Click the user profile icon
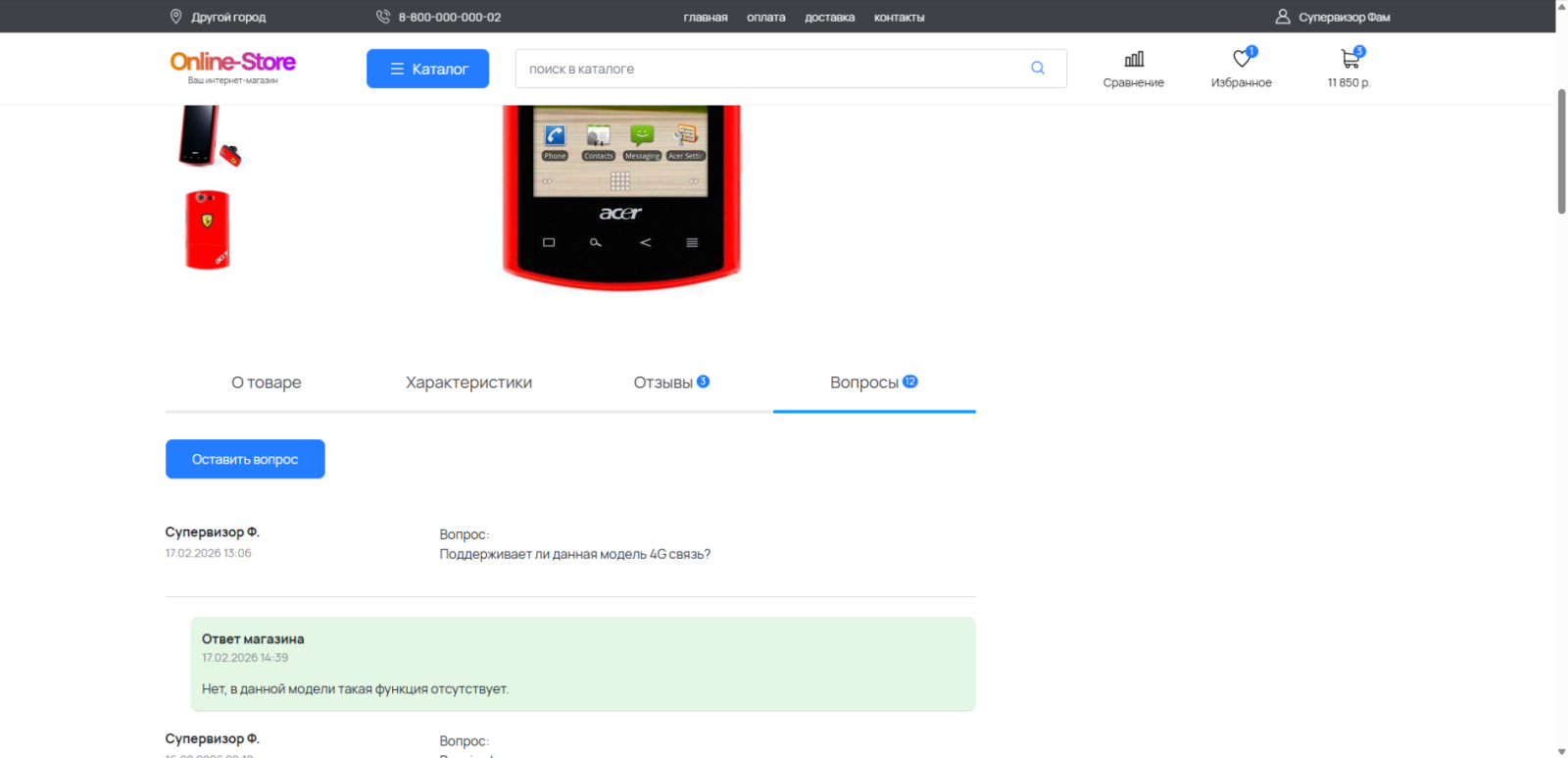Image resolution: width=1568 pixels, height=758 pixels. (1282, 17)
